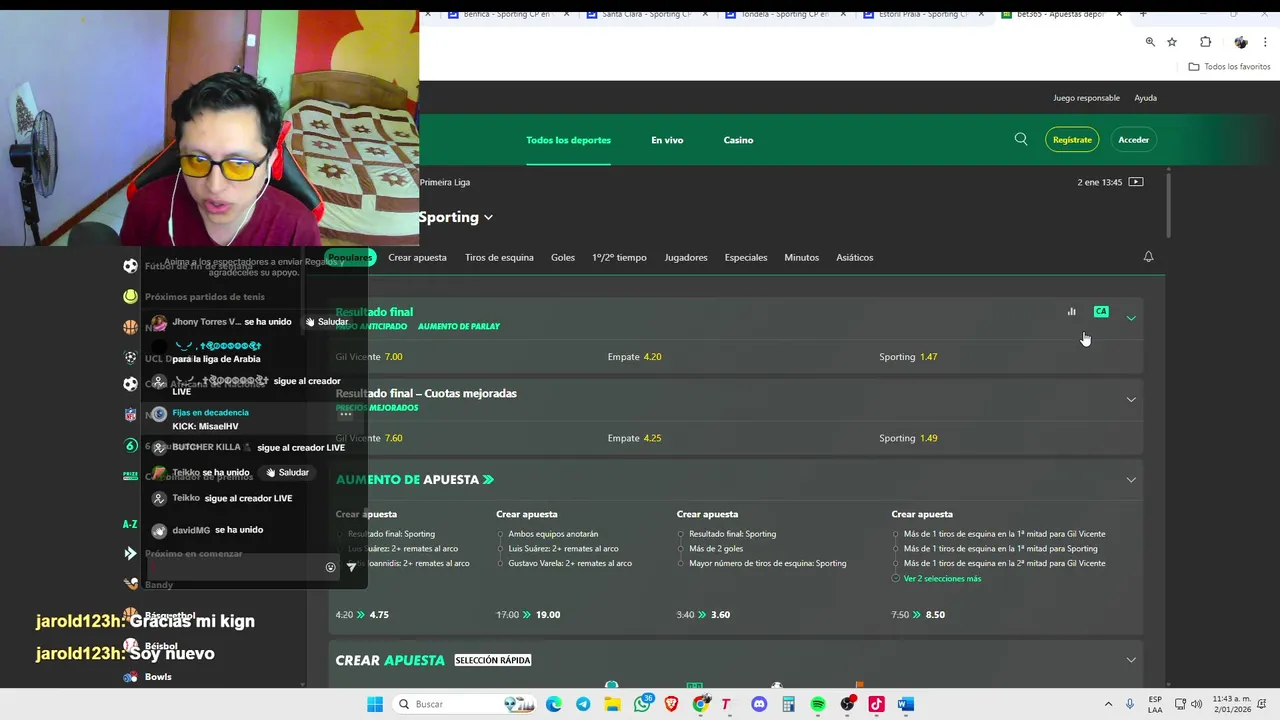The width and height of the screenshot is (1280, 720).
Task: Click the send arrow in chat overlay
Action: click(x=351, y=567)
